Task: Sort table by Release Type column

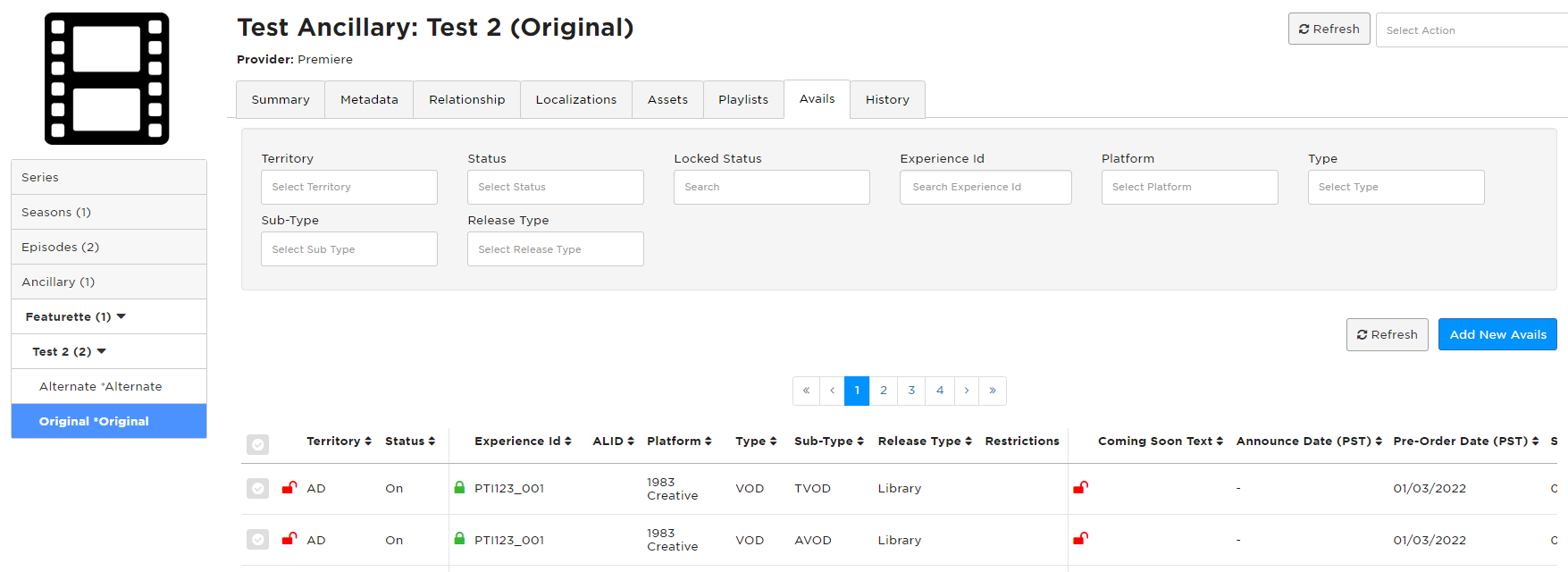Action: tap(925, 442)
